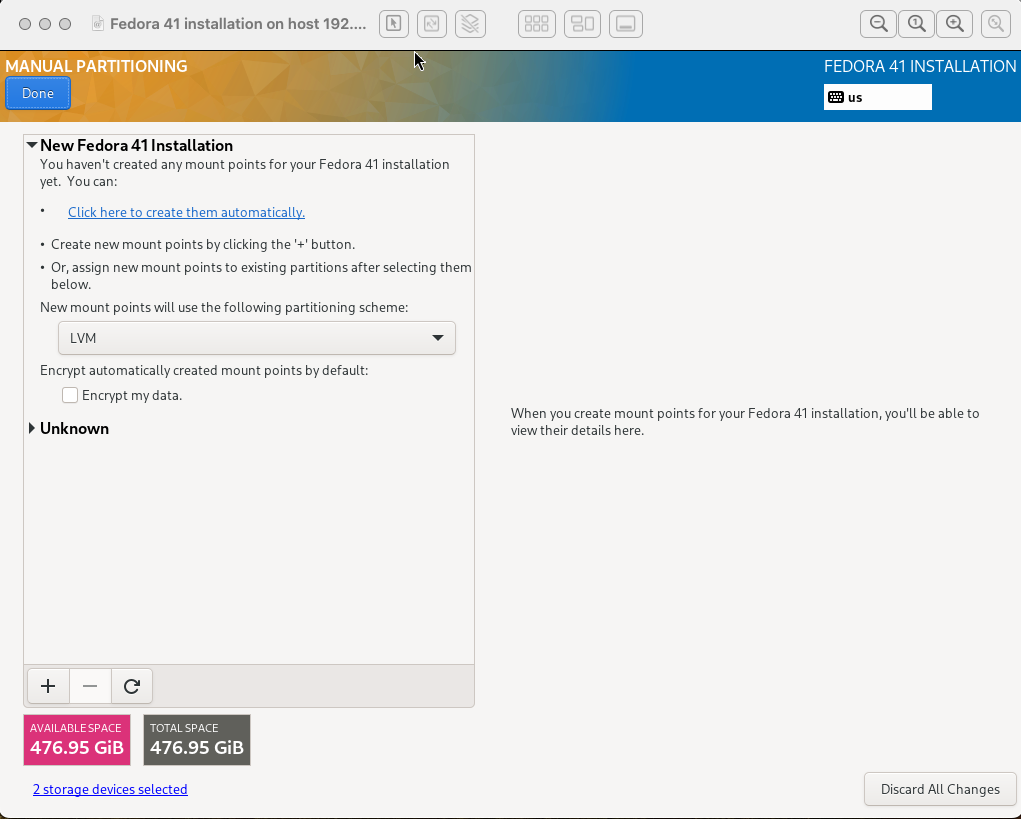Click the 'When you create mount points' info text

[745, 422]
